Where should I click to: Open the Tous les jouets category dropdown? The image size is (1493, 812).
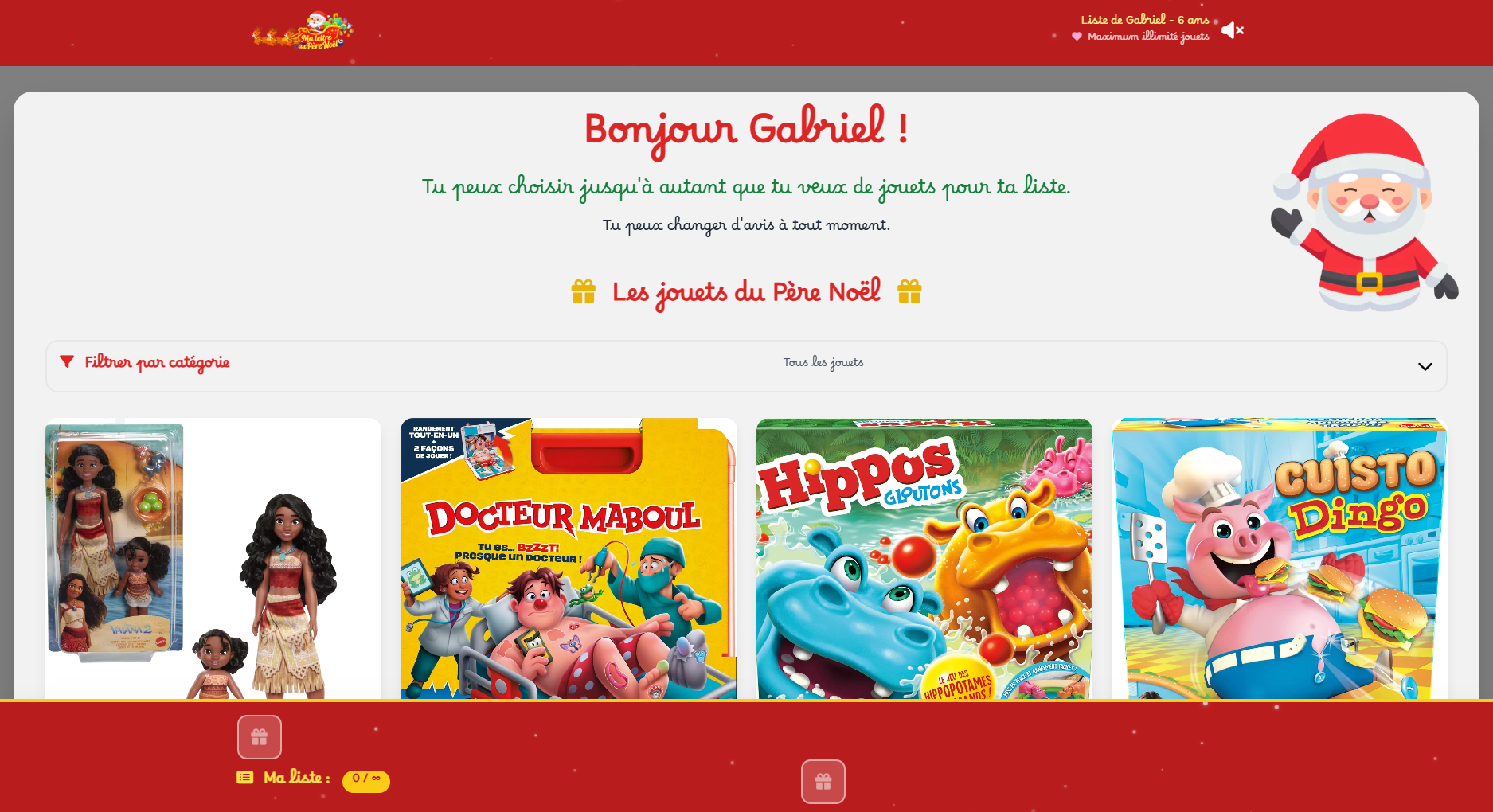823,363
